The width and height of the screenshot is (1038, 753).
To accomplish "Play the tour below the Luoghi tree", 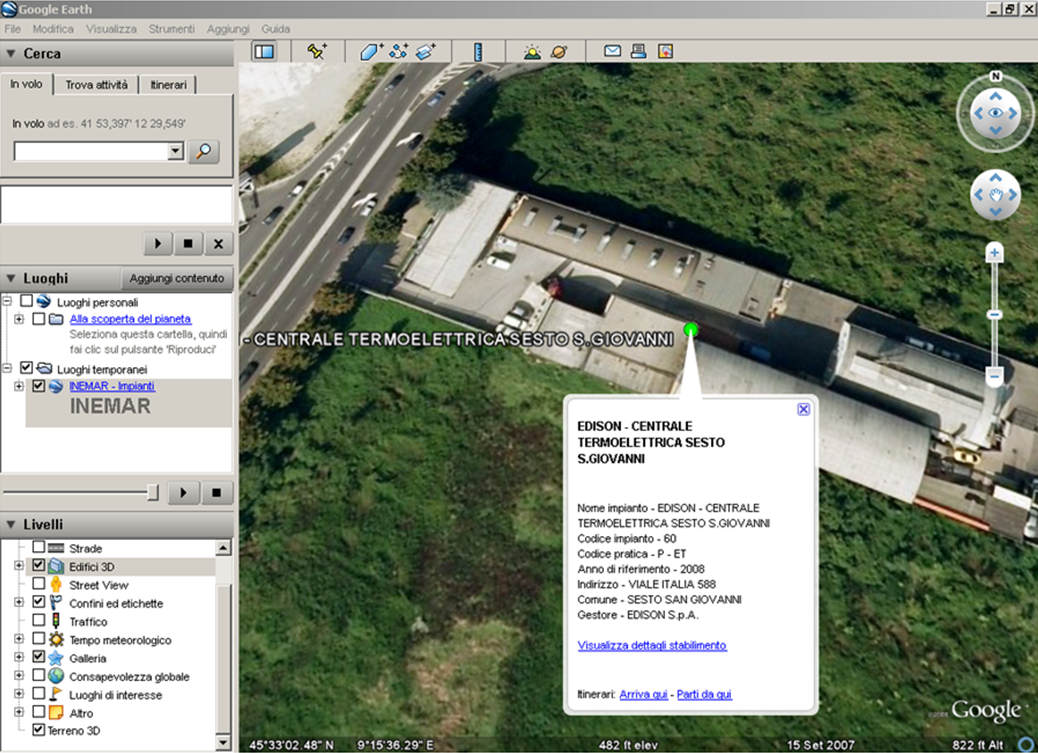I will pos(183,492).
